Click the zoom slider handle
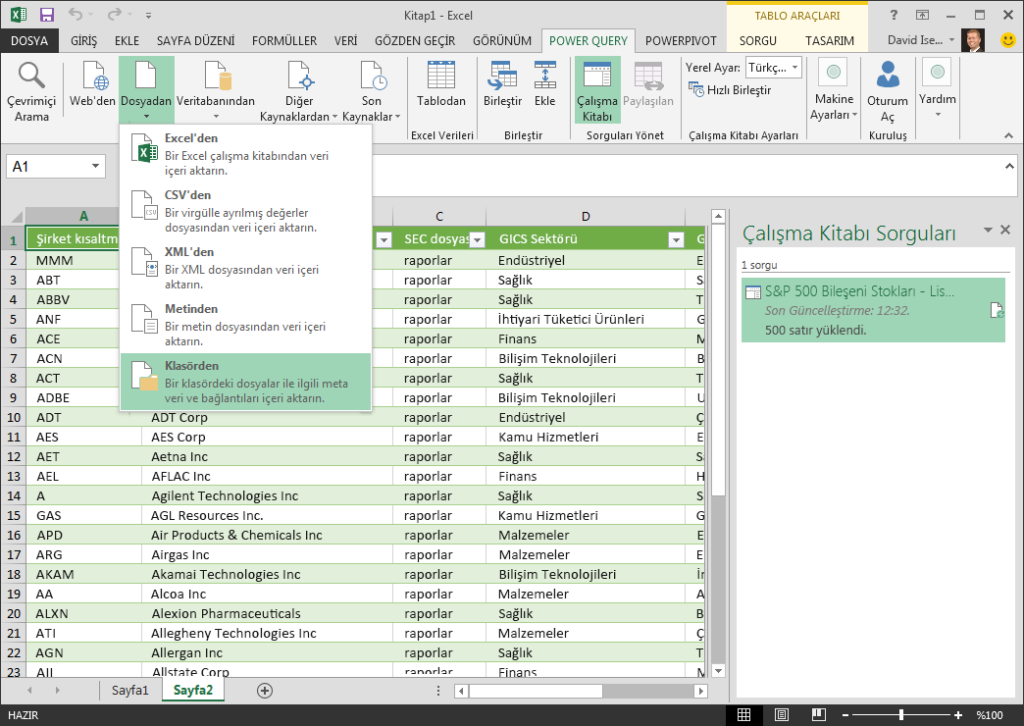 coord(901,715)
